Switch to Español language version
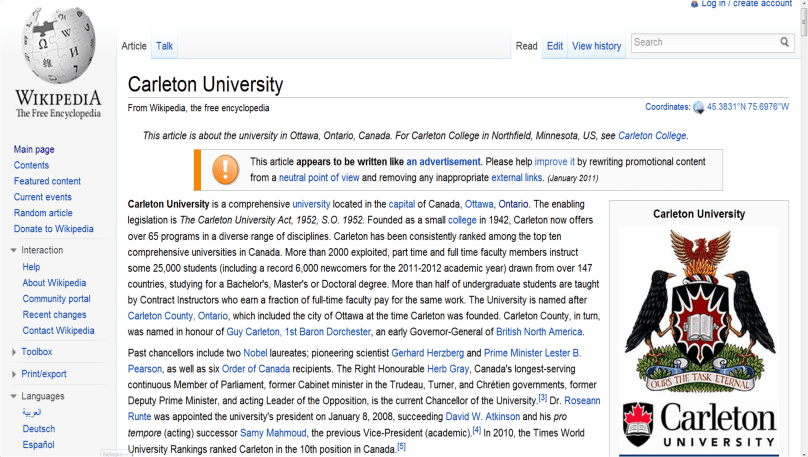 (x=39, y=445)
